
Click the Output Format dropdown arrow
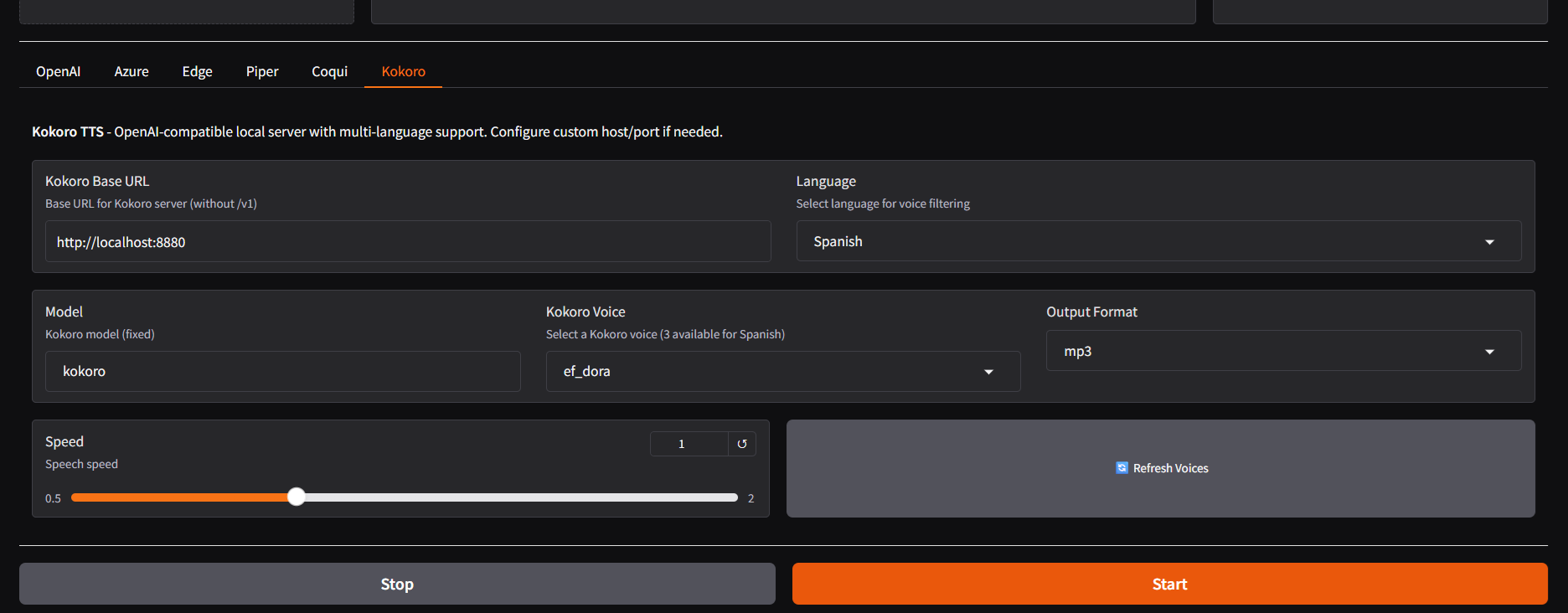coord(1489,352)
